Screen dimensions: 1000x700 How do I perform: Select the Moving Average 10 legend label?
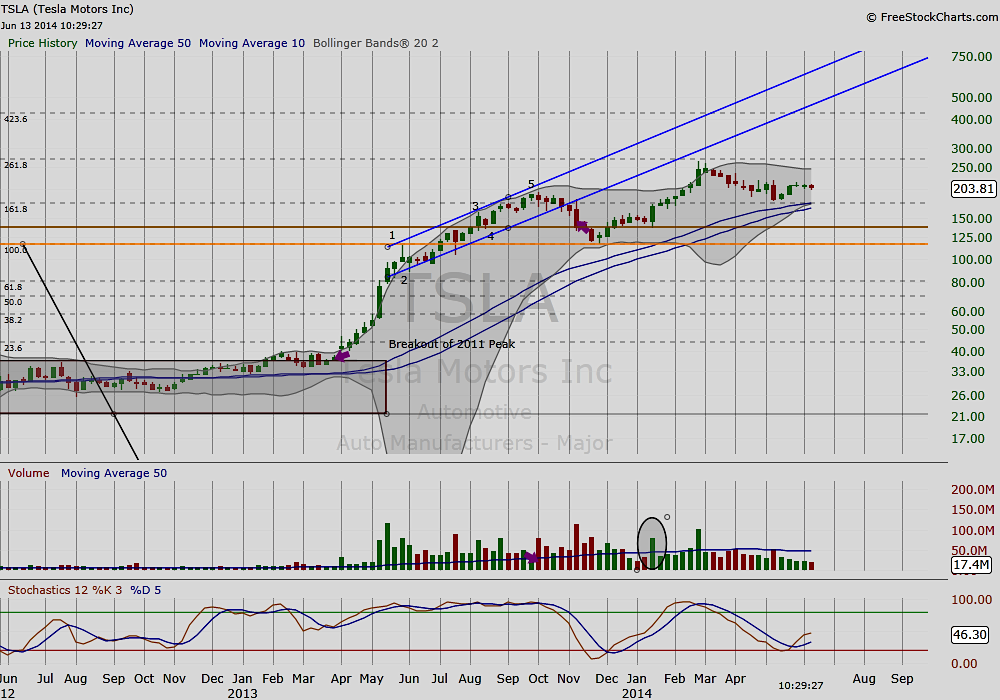coord(252,43)
